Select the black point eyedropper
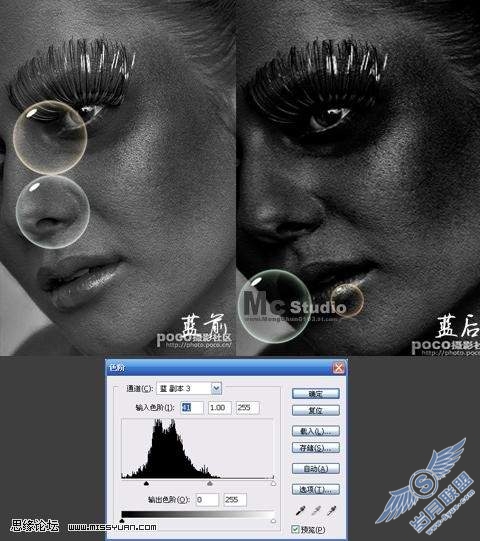This screenshot has width=480, height=541. [301, 511]
